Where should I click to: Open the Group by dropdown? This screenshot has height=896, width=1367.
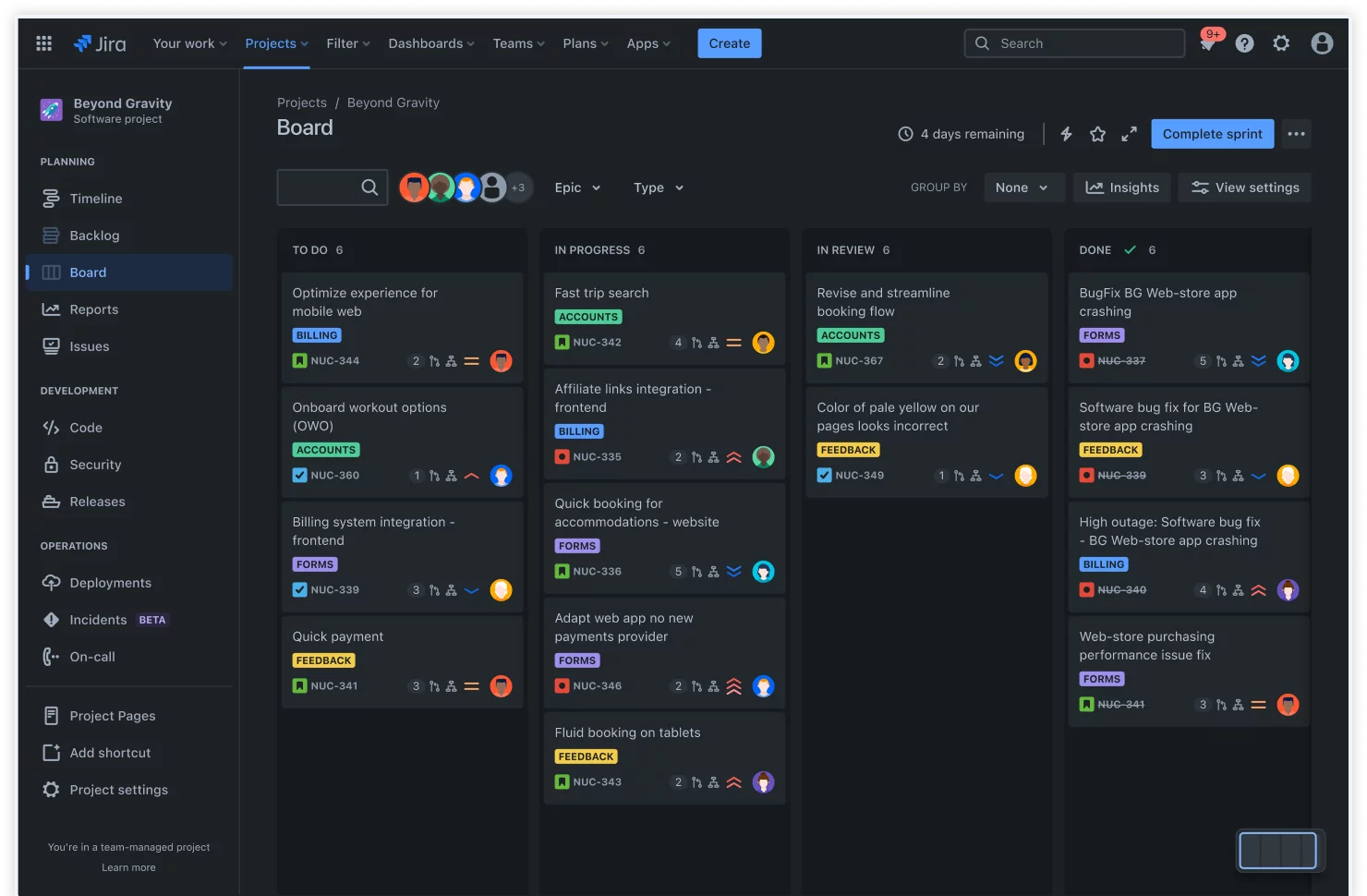(1022, 187)
